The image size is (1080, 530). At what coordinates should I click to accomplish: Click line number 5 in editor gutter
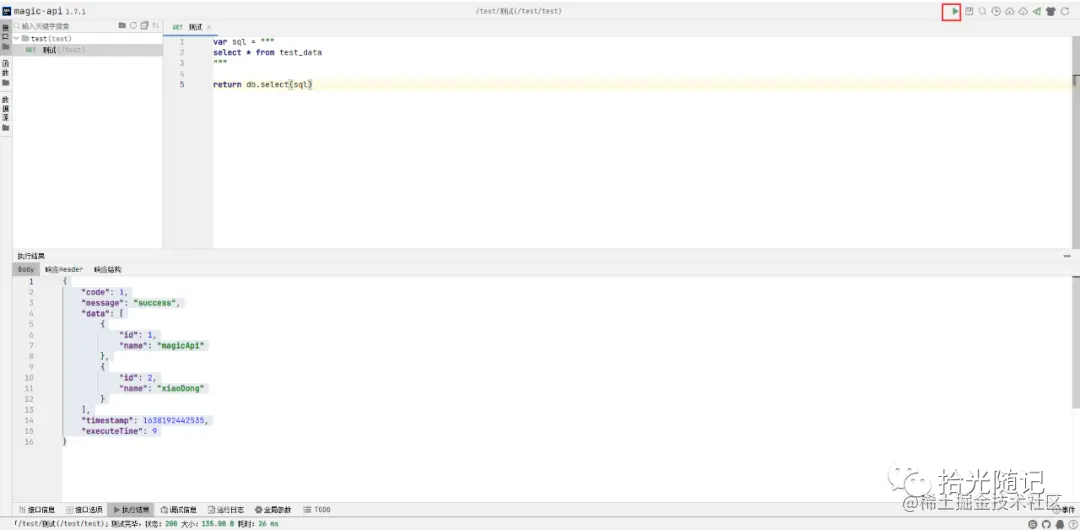[182, 84]
